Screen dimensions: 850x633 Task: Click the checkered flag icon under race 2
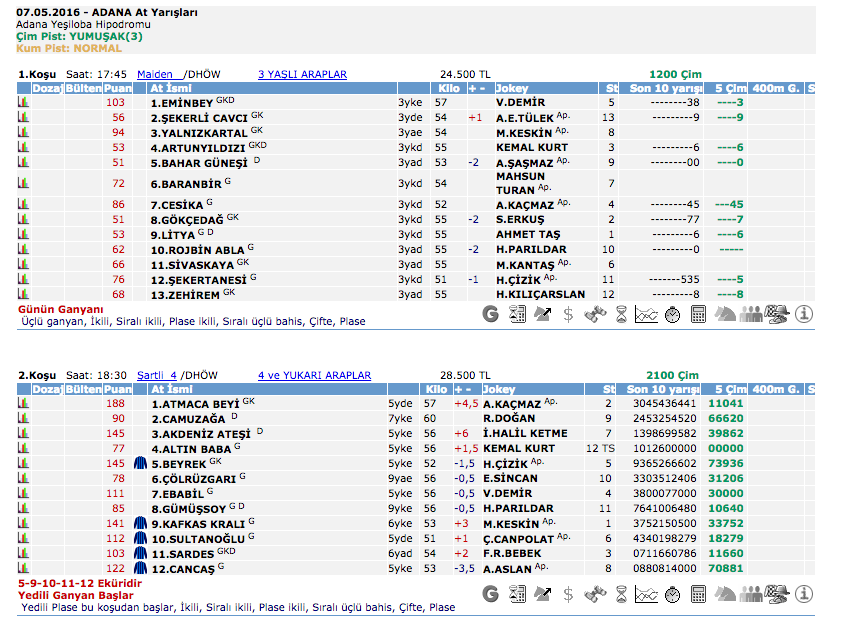776,594
